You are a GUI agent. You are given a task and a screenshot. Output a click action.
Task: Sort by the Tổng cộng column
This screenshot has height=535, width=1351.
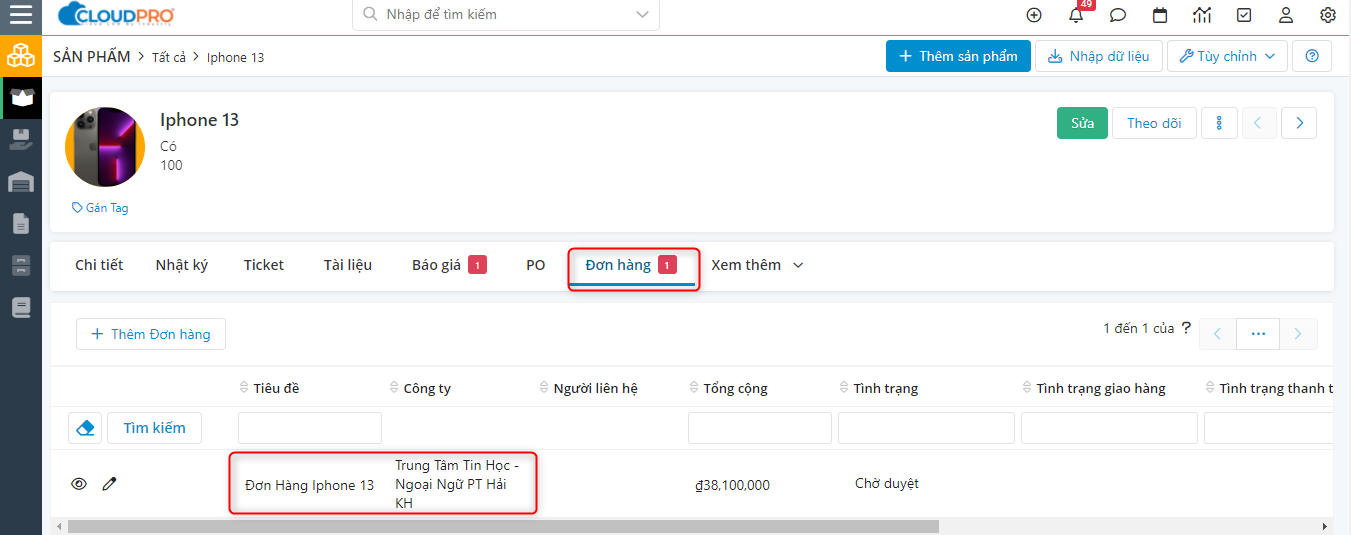tap(728, 388)
